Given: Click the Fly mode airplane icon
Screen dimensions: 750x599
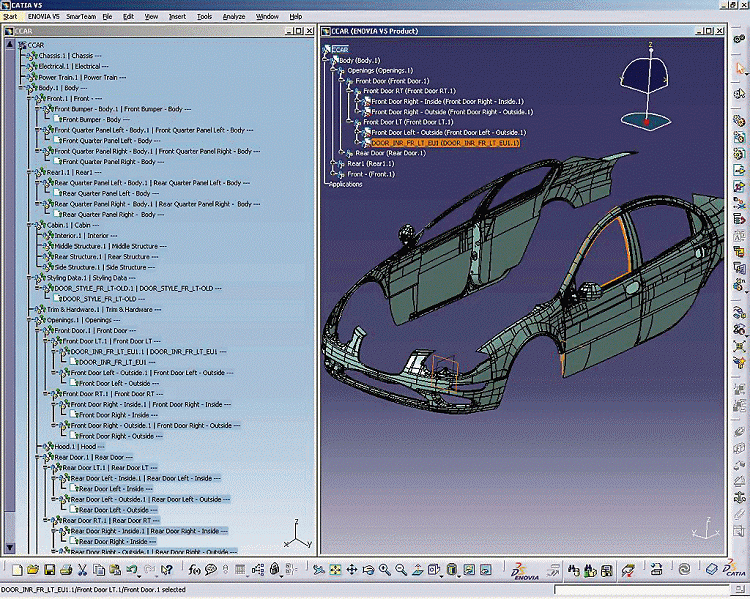Looking at the screenshot, I should (319, 570).
